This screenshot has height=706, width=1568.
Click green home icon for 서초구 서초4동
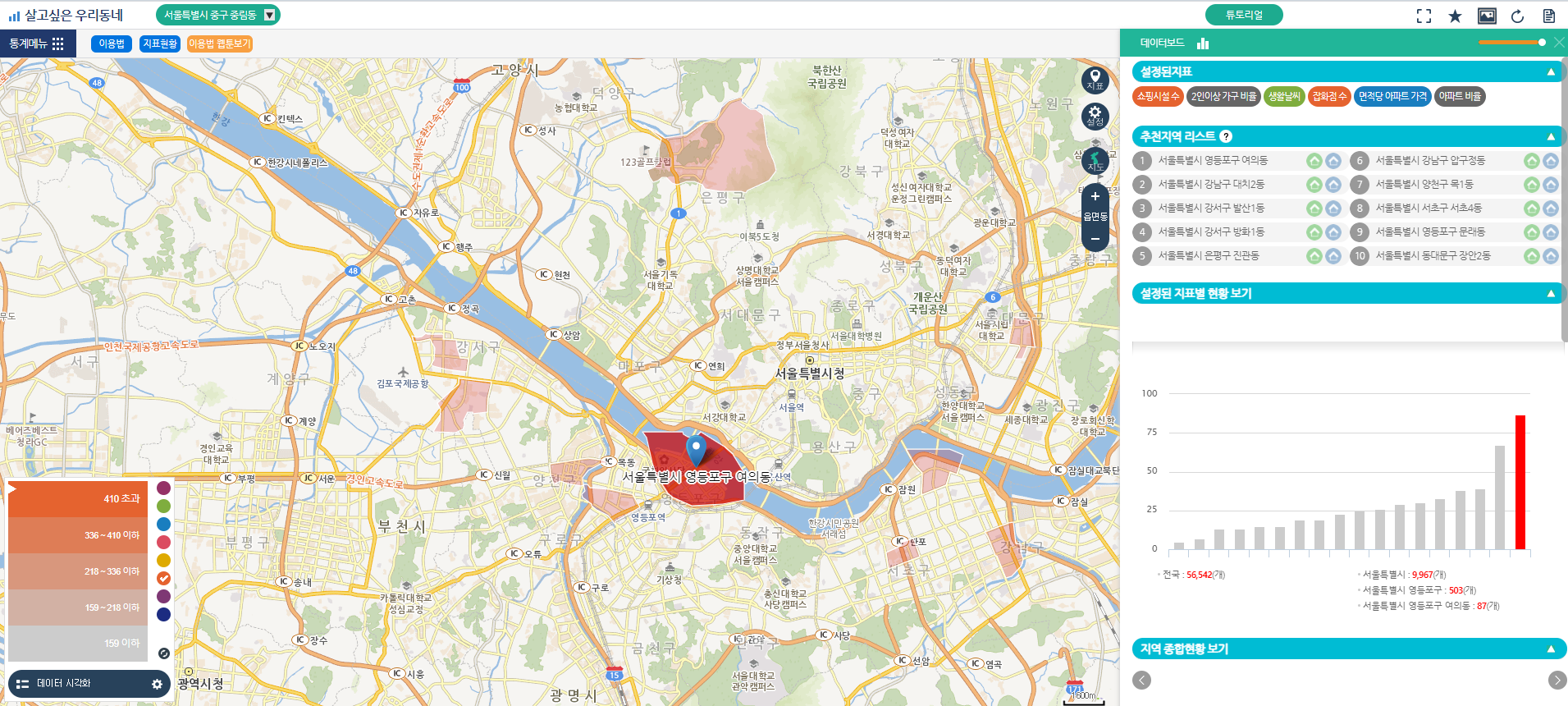tap(1531, 209)
